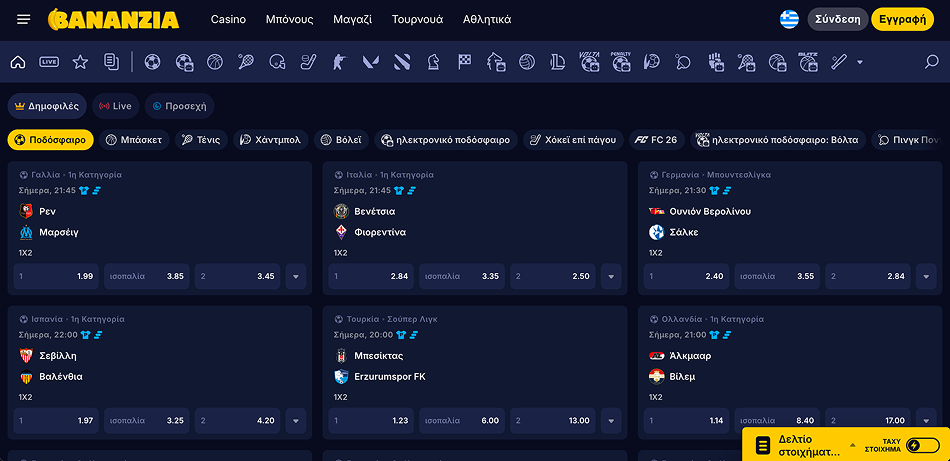
Task: Select the racing checkered flag icon
Action: point(464,62)
